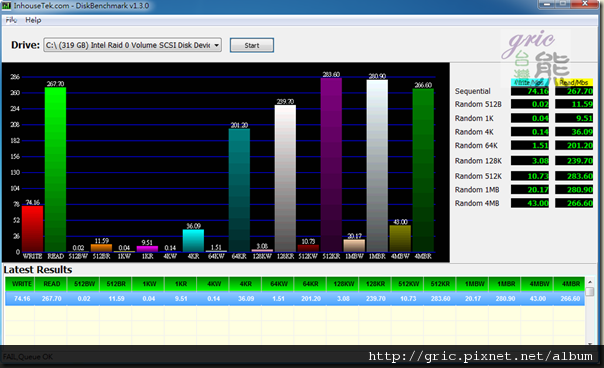Viewport: 604px width, 368px height.
Task: Select Random 4K read value 36.09
Action: click(574, 132)
